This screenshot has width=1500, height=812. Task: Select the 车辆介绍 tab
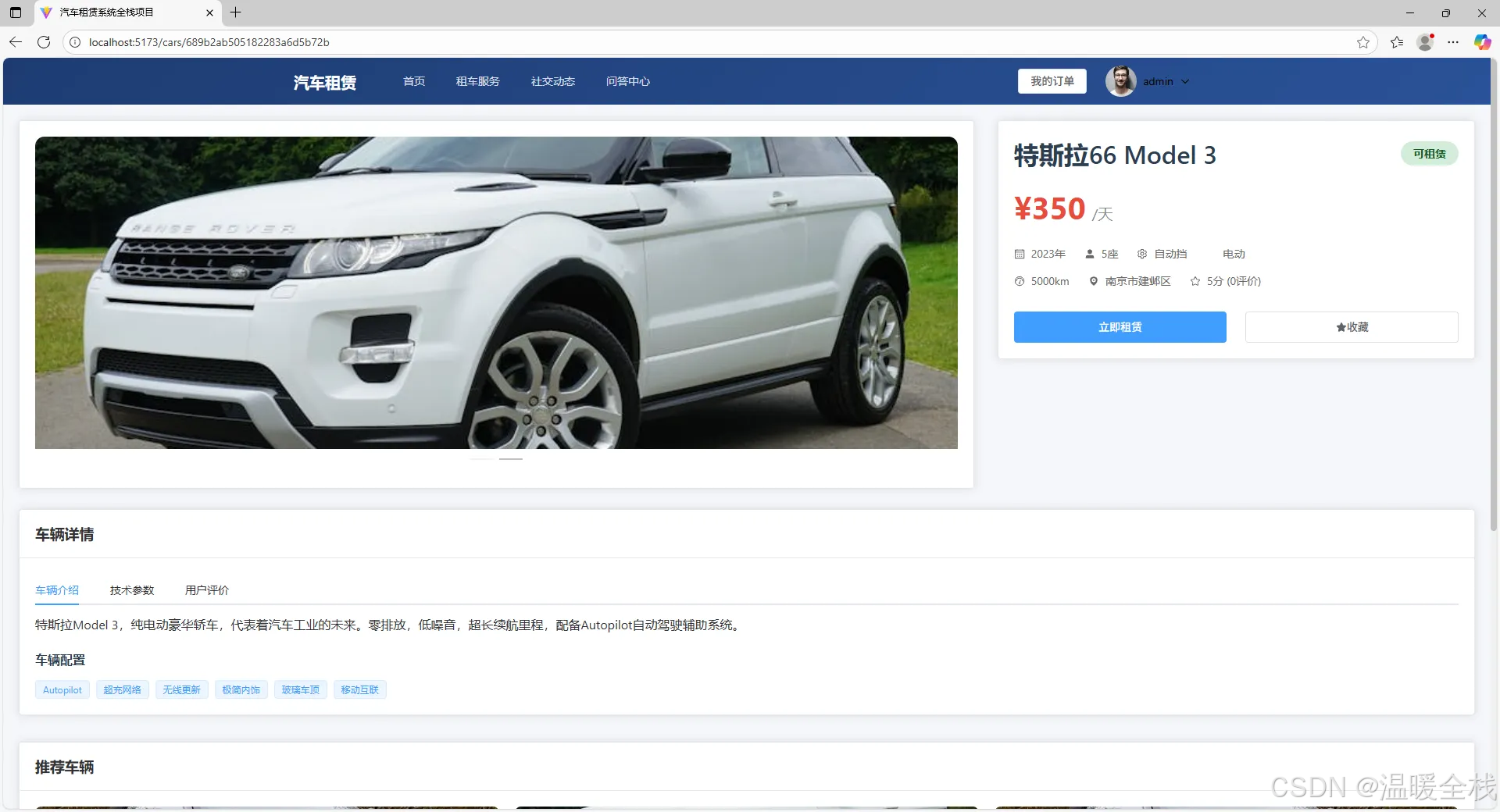57,590
